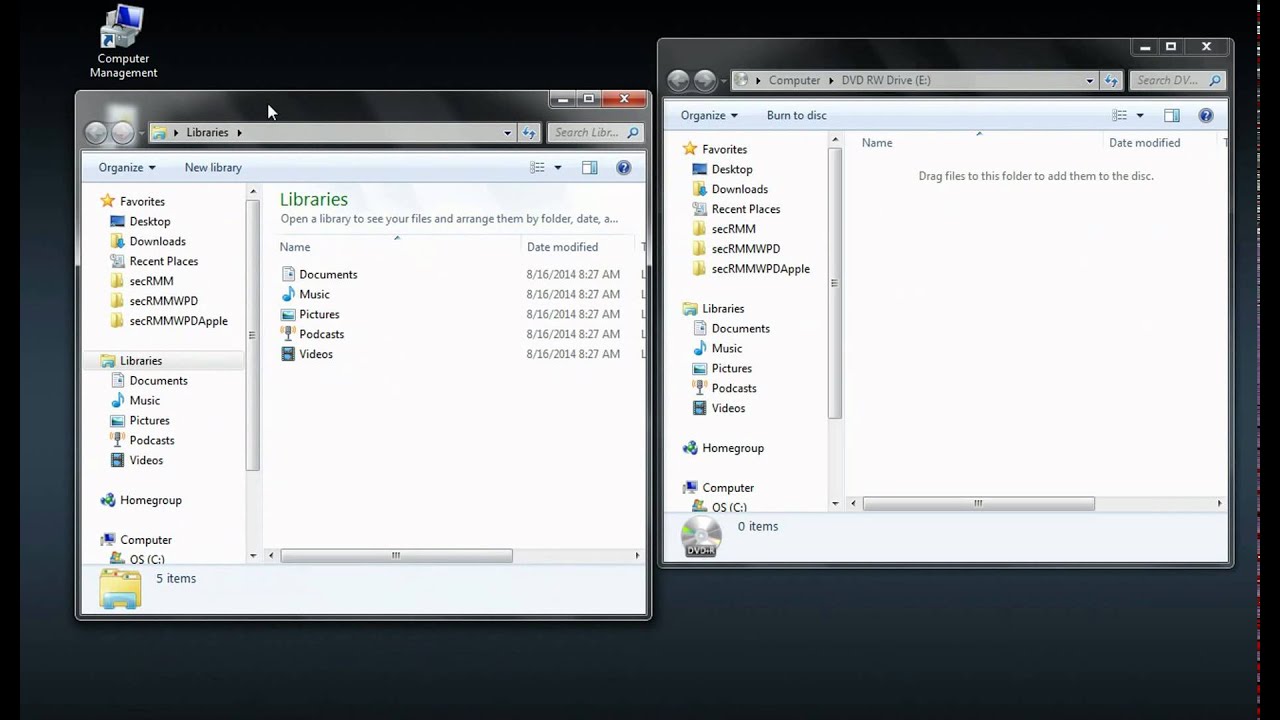Viewport: 1280px width, 720px height.
Task: Refresh the DVD RW Drive window
Action: tap(1112, 80)
